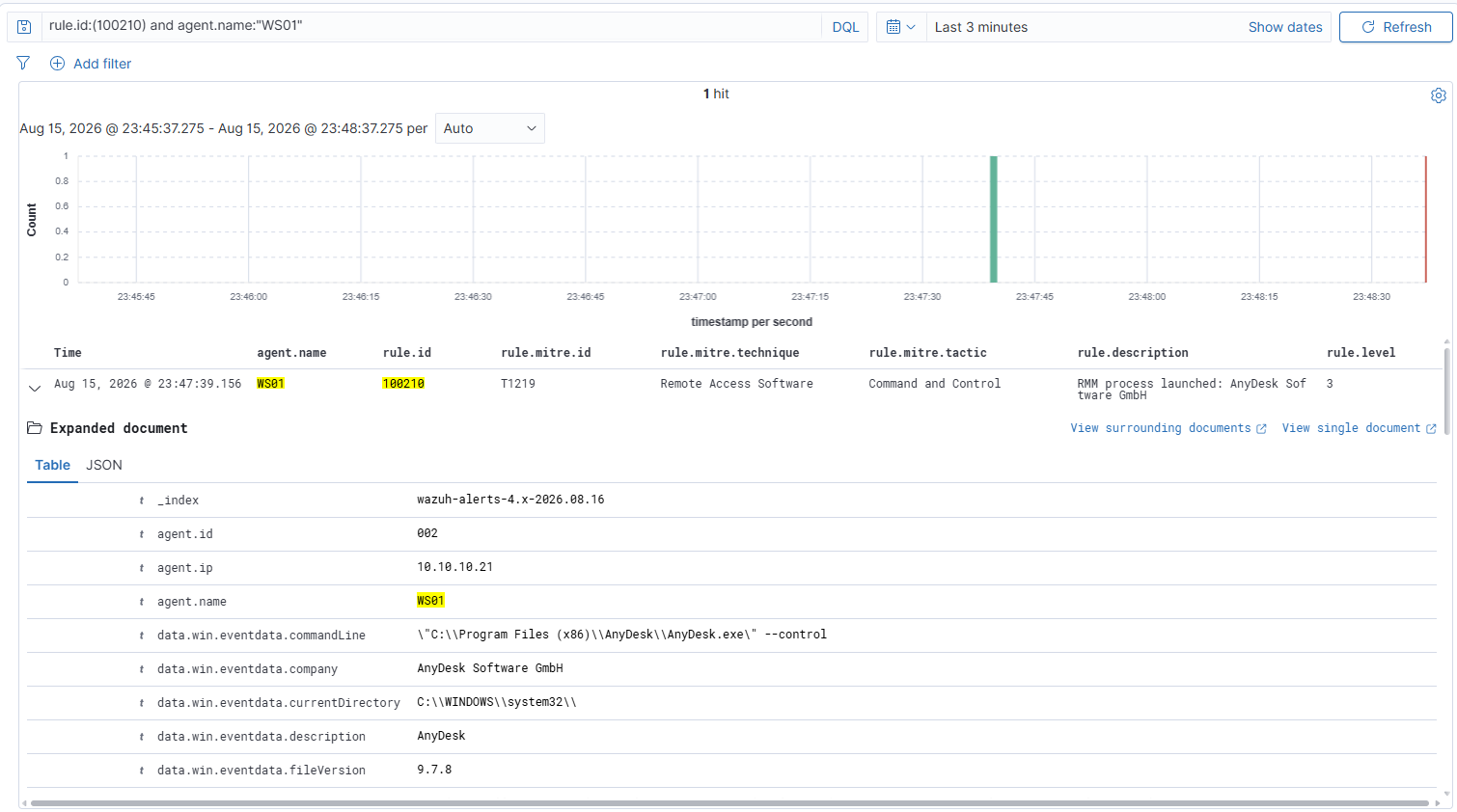1457x812 pixels.
Task: Click the Add filter plus icon
Action: [x=57, y=64]
